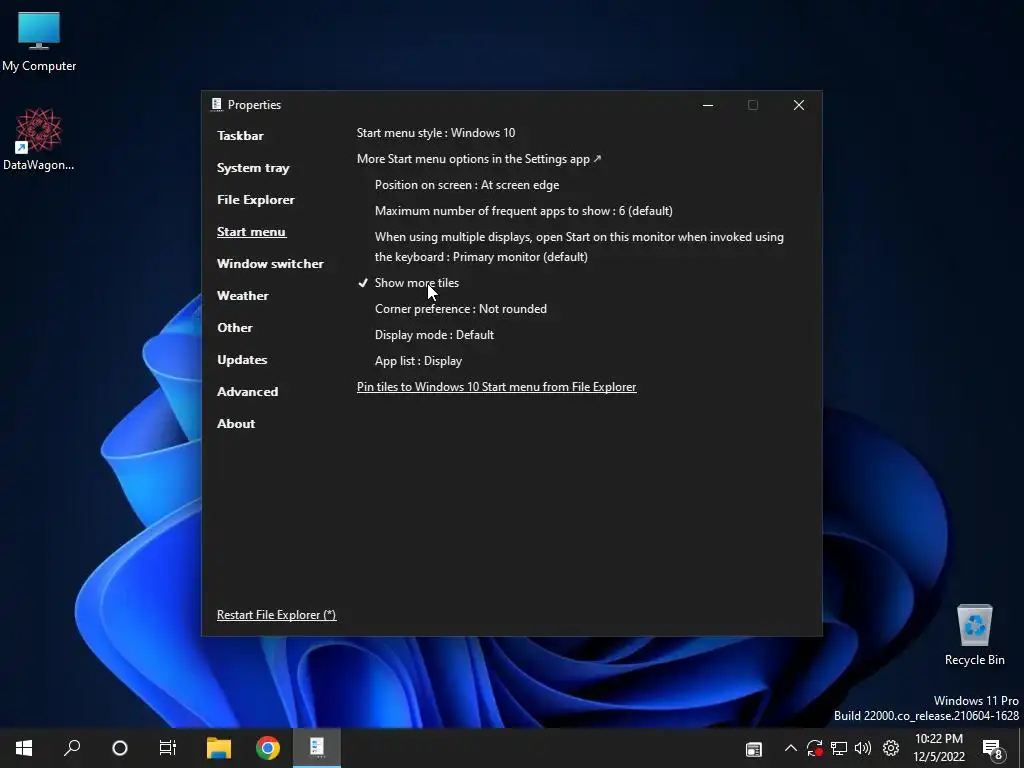Switch to the Other section
1024x768 pixels.
click(235, 328)
